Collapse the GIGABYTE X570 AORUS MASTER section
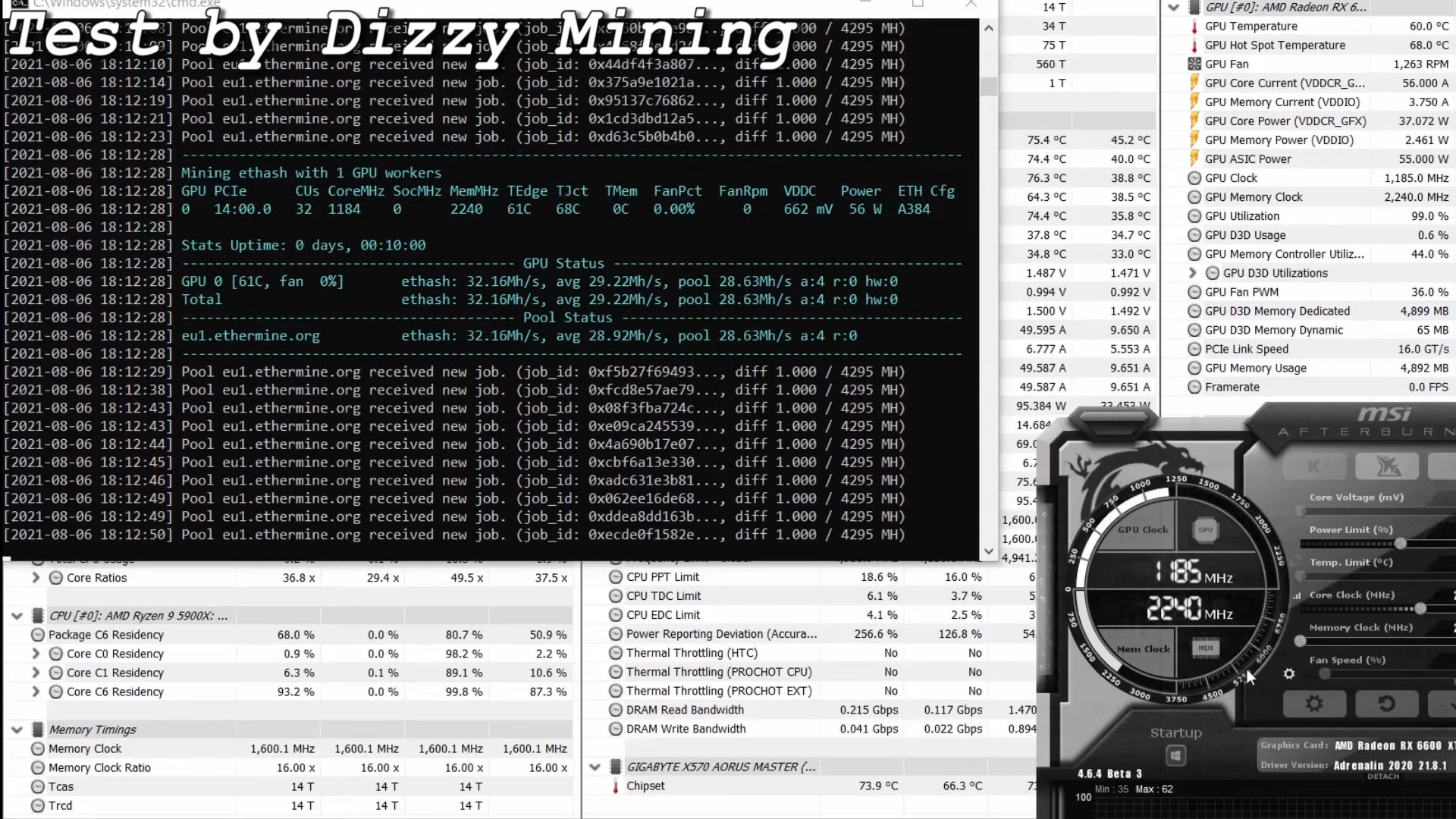 pyautogui.click(x=595, y=767)
